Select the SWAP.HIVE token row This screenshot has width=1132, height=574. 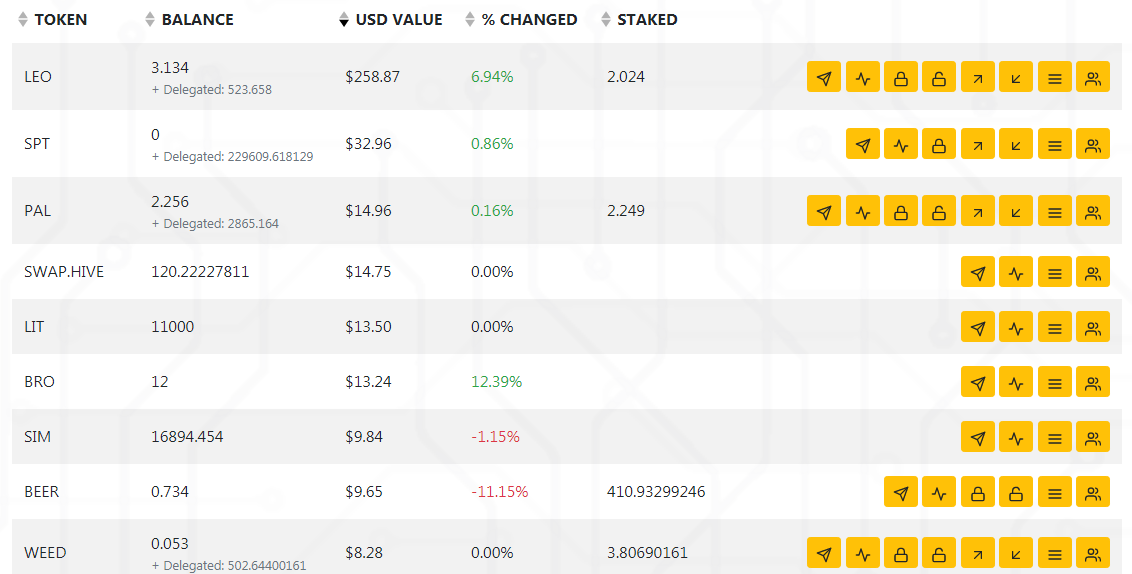tap(566, 272)
